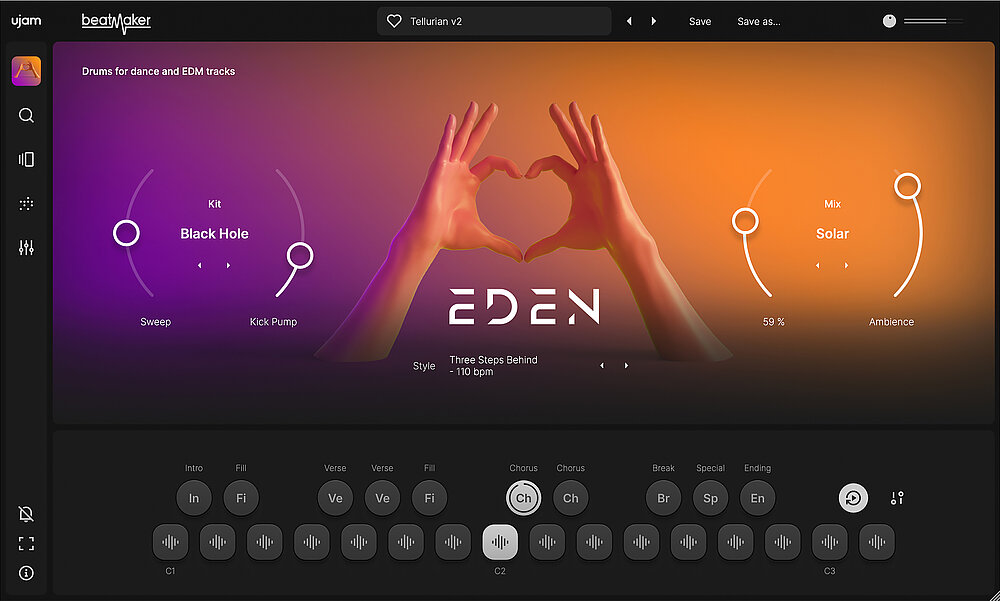Click Save button in top bar
The width and height of the screenshot is (1000, 601).
[x=700, y=21]
